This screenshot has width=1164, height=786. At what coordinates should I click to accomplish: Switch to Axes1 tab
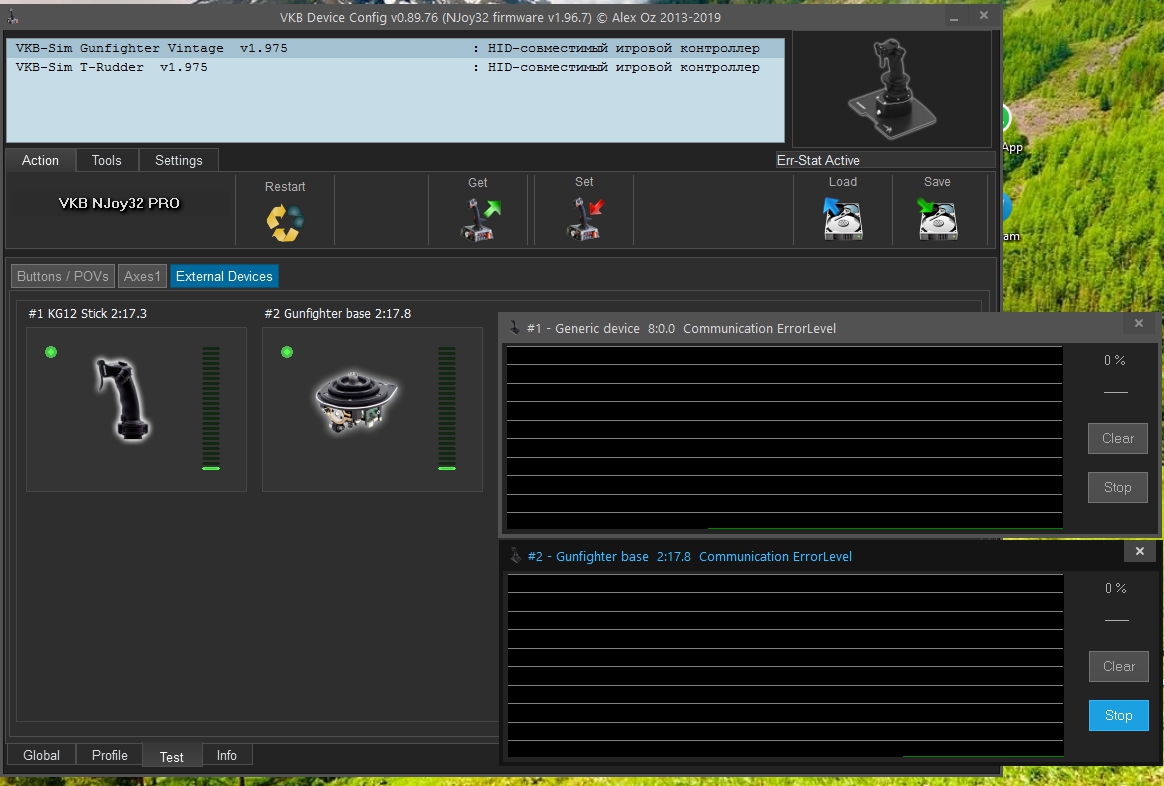pyautogui.click(x=142, y=276)
